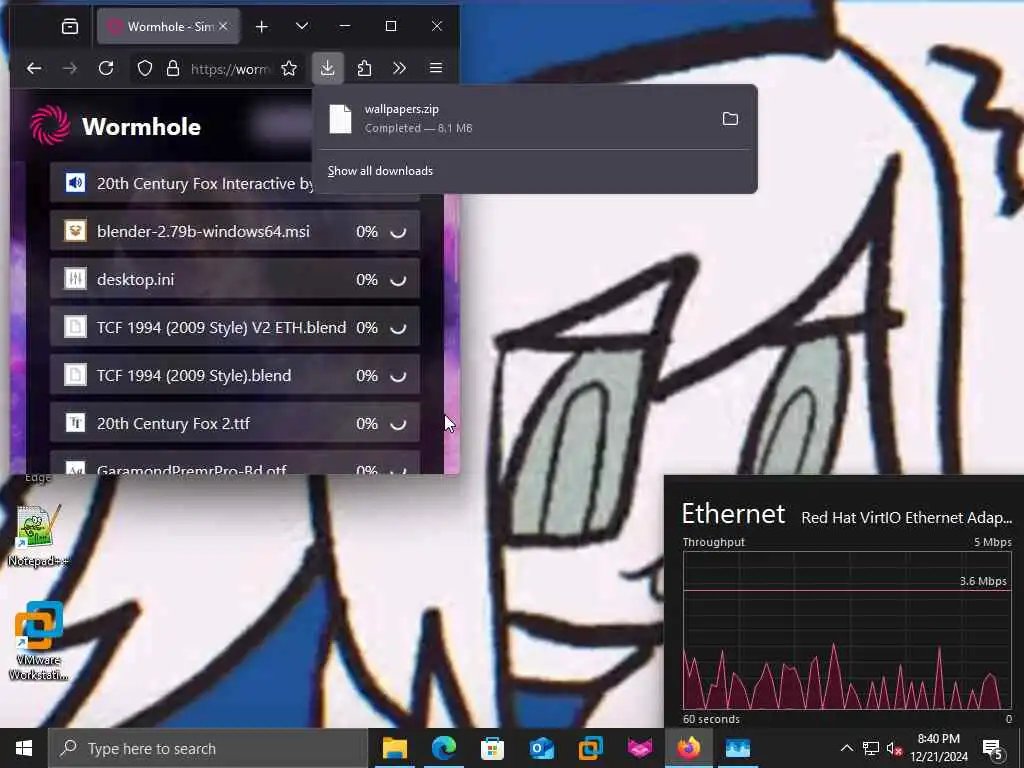Show wallpapers.zip in folder
The height and width of the screenshot is (768, 1024).
(730, 118)
